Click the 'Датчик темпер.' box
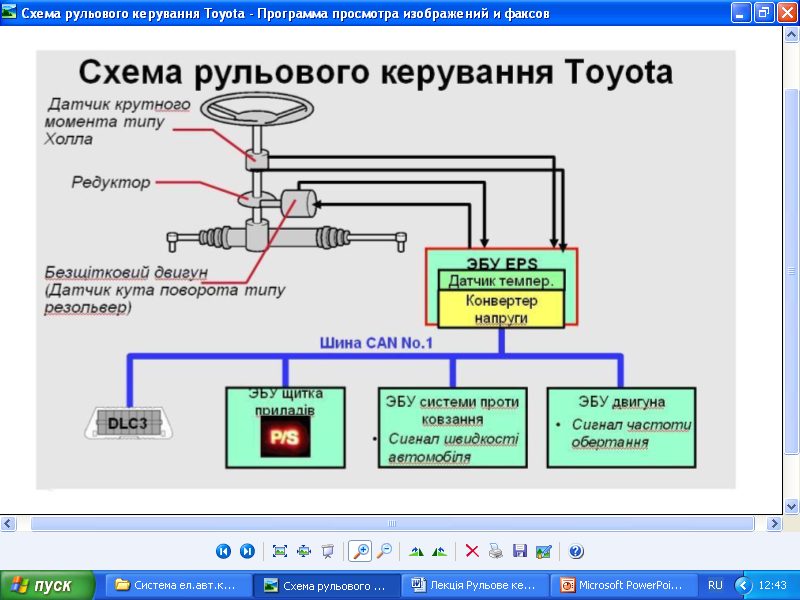Screen dimensions: 800x600 pyautogui.click(x=501, y=281)
